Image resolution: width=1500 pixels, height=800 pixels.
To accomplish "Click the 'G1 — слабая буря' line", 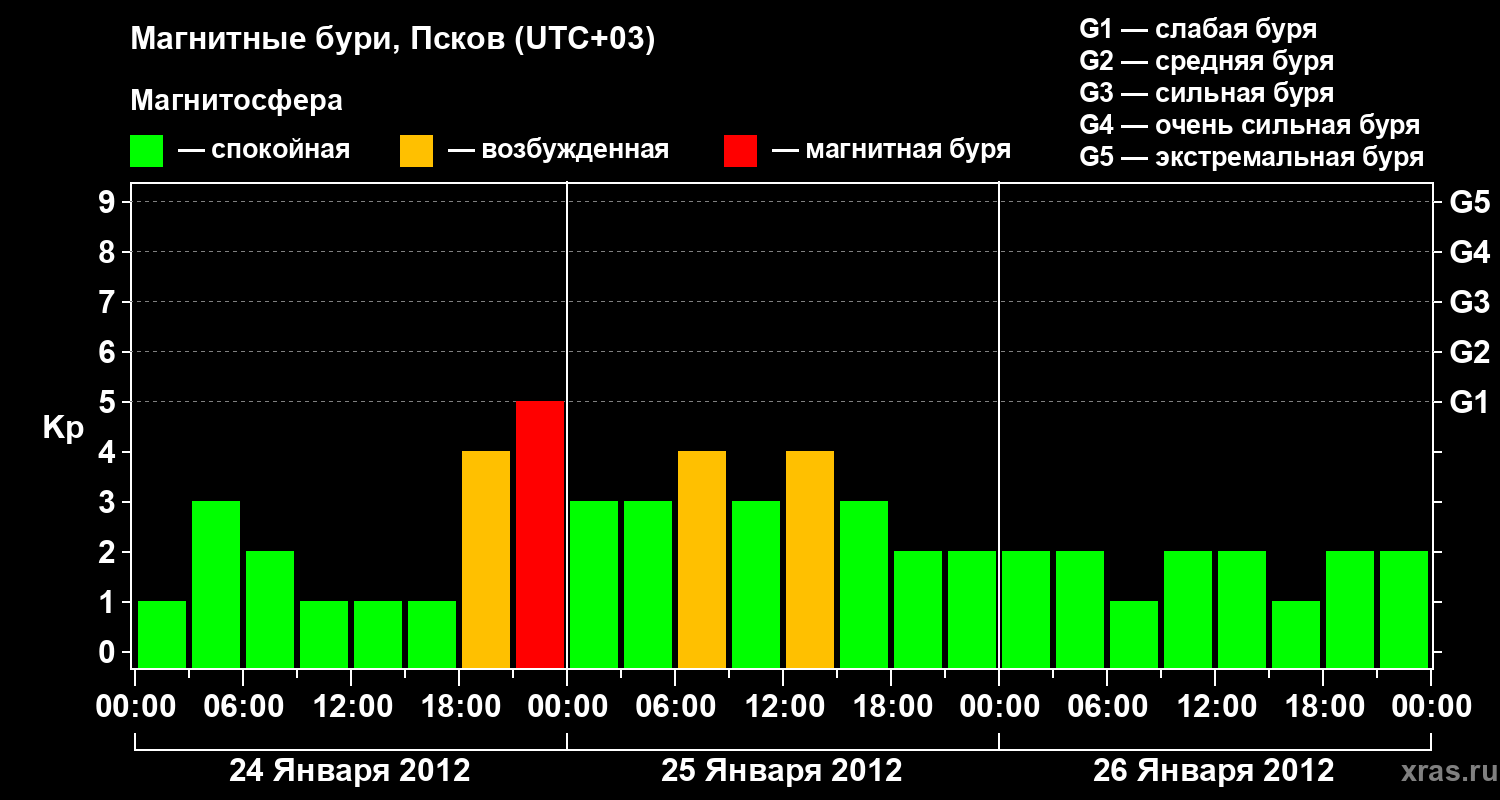I will click(1198, 29).
